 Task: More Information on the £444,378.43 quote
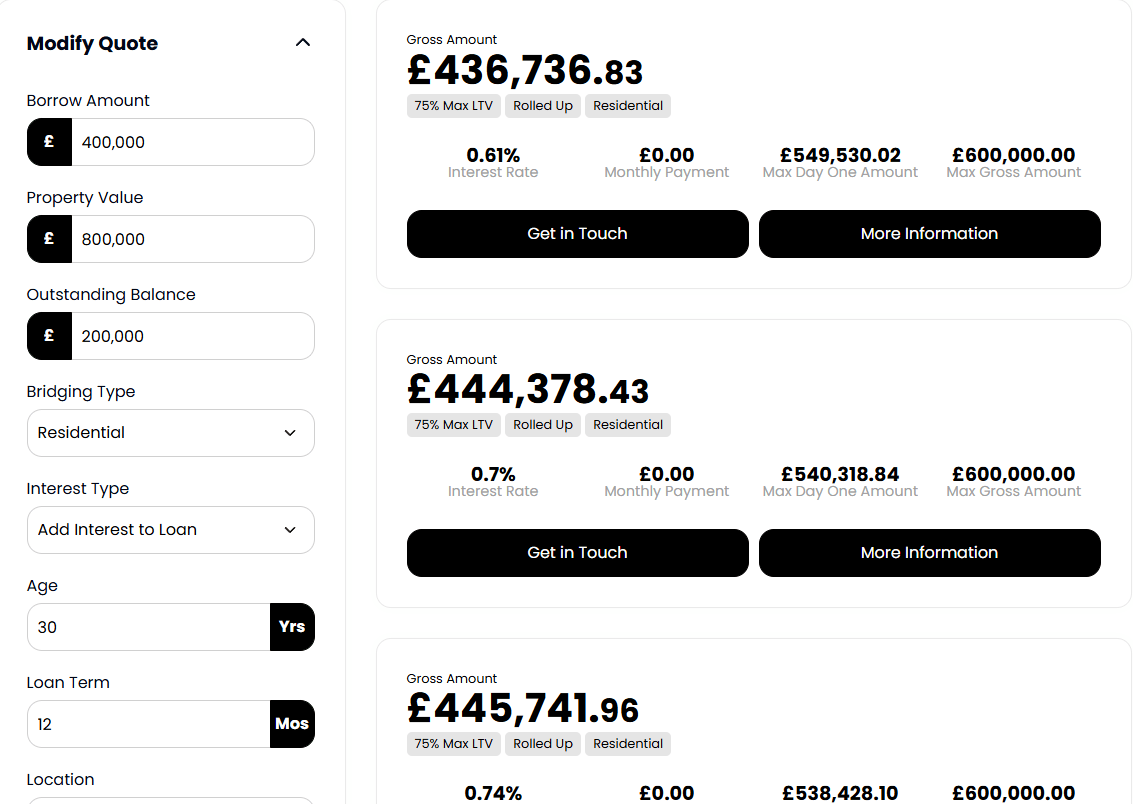pyautogui.click(x=929, y=553)
